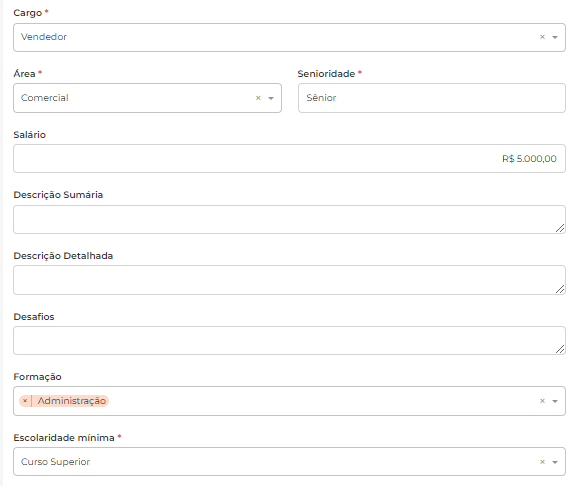The width and height of the screenshot is (573, 486).
Task: Click inside Descrição Sumária text area
Action: pos(289,219)
